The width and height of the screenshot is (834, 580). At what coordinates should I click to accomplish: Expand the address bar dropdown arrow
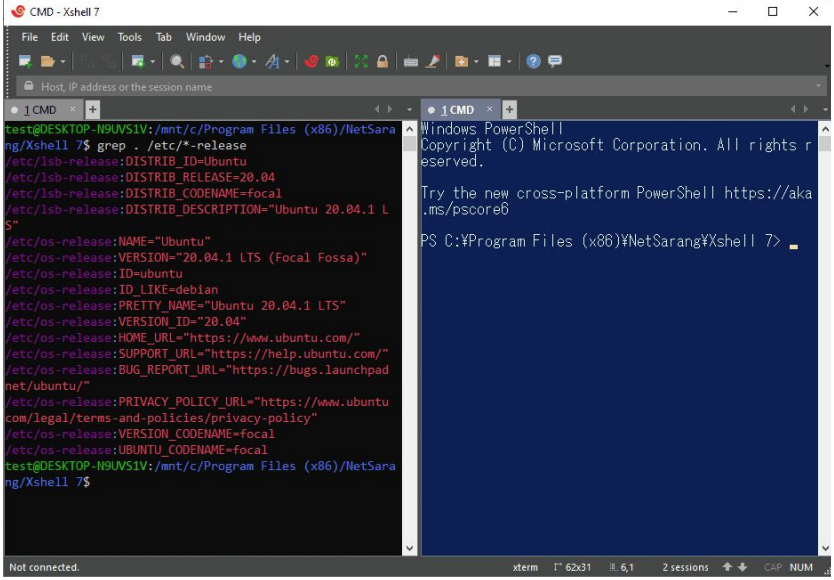point(819,86)
